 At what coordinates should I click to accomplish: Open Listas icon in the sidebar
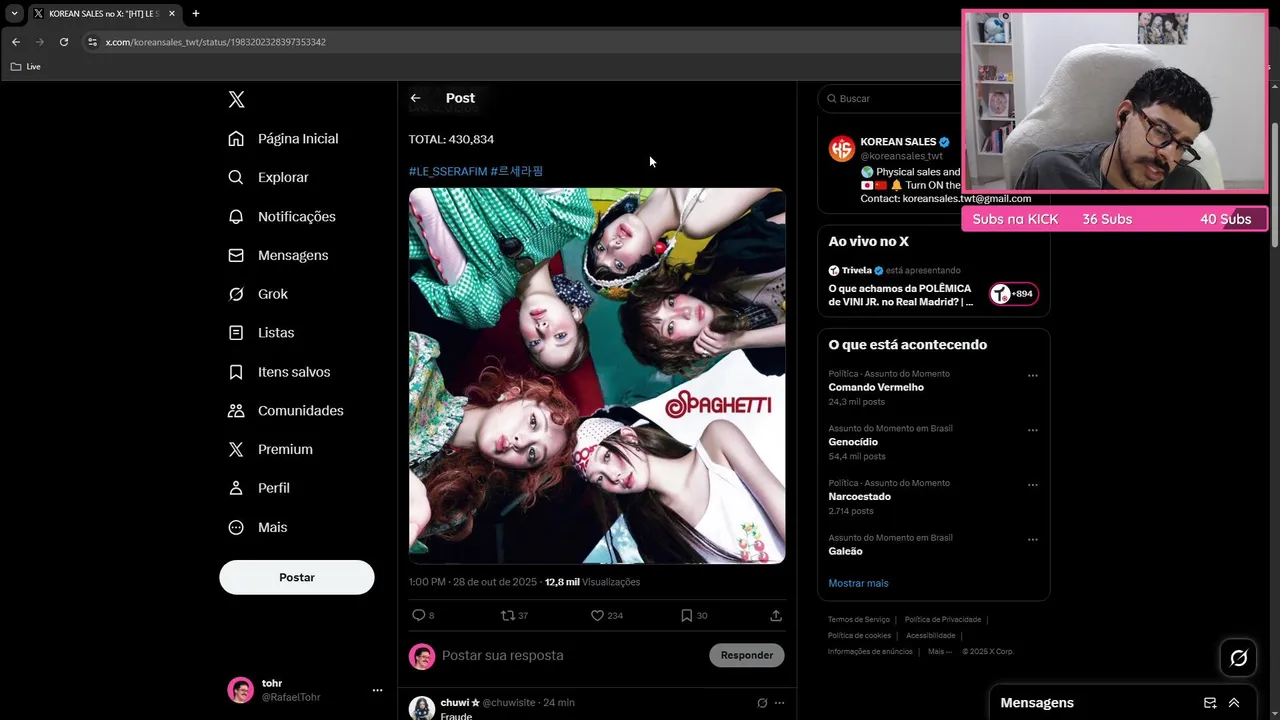236,332
